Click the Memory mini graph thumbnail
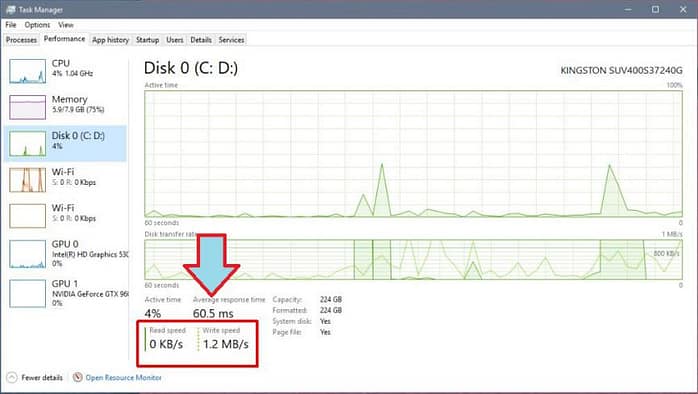This screenshot has height=394, width=698. [x=28, y=107]
